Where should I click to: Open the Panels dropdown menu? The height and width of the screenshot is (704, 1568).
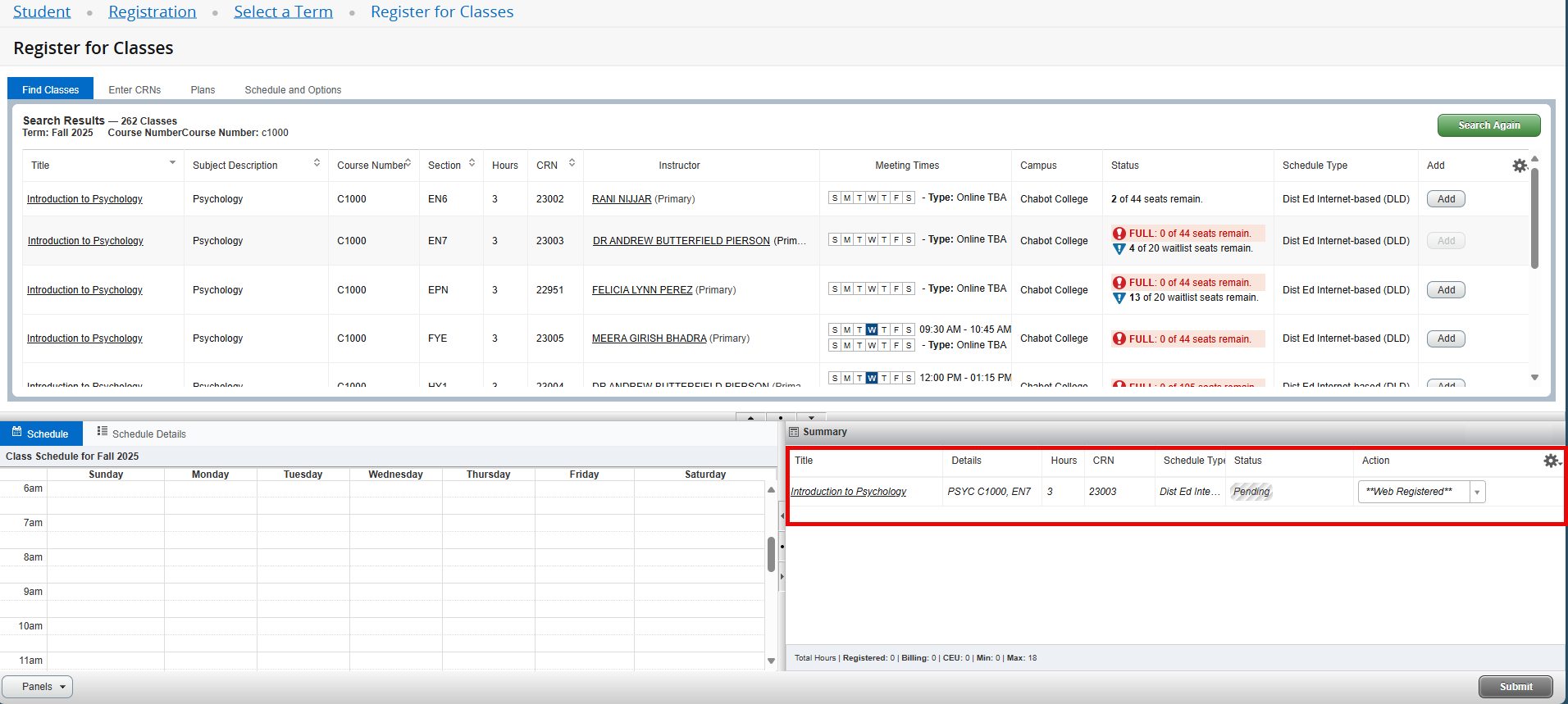[x=38, y=687]
